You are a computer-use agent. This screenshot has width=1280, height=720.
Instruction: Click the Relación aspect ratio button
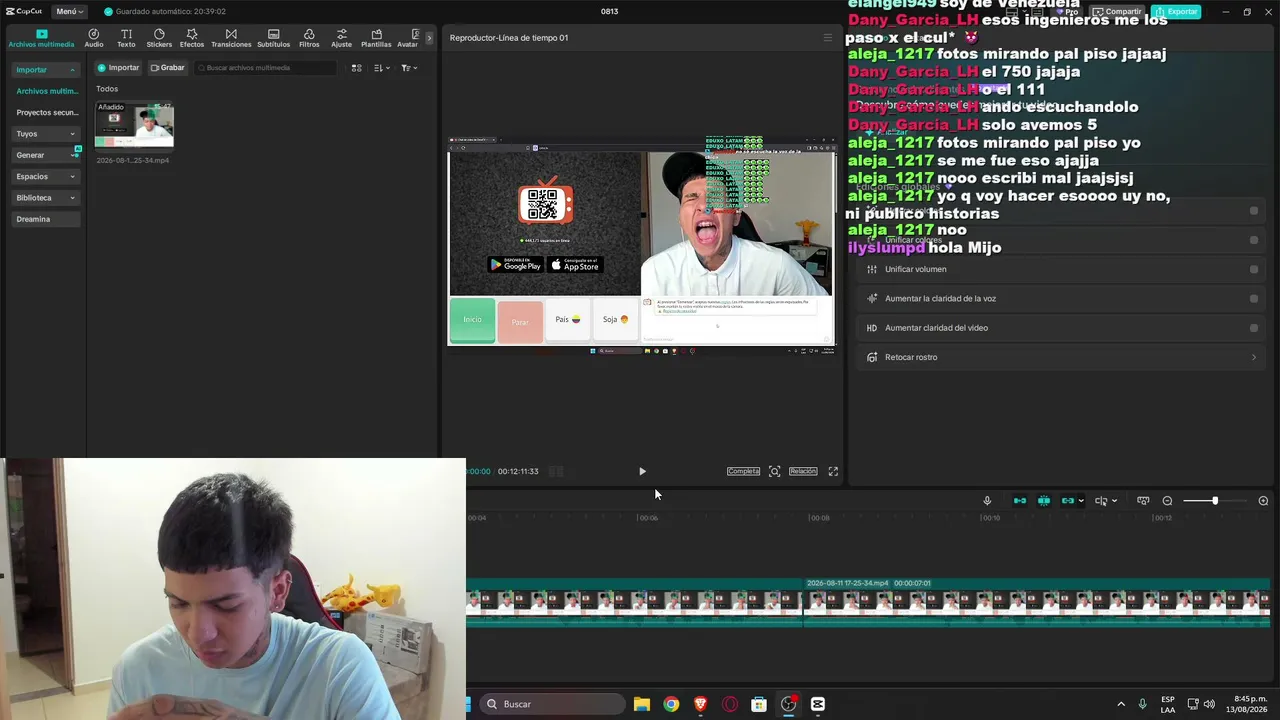(803, 471)
